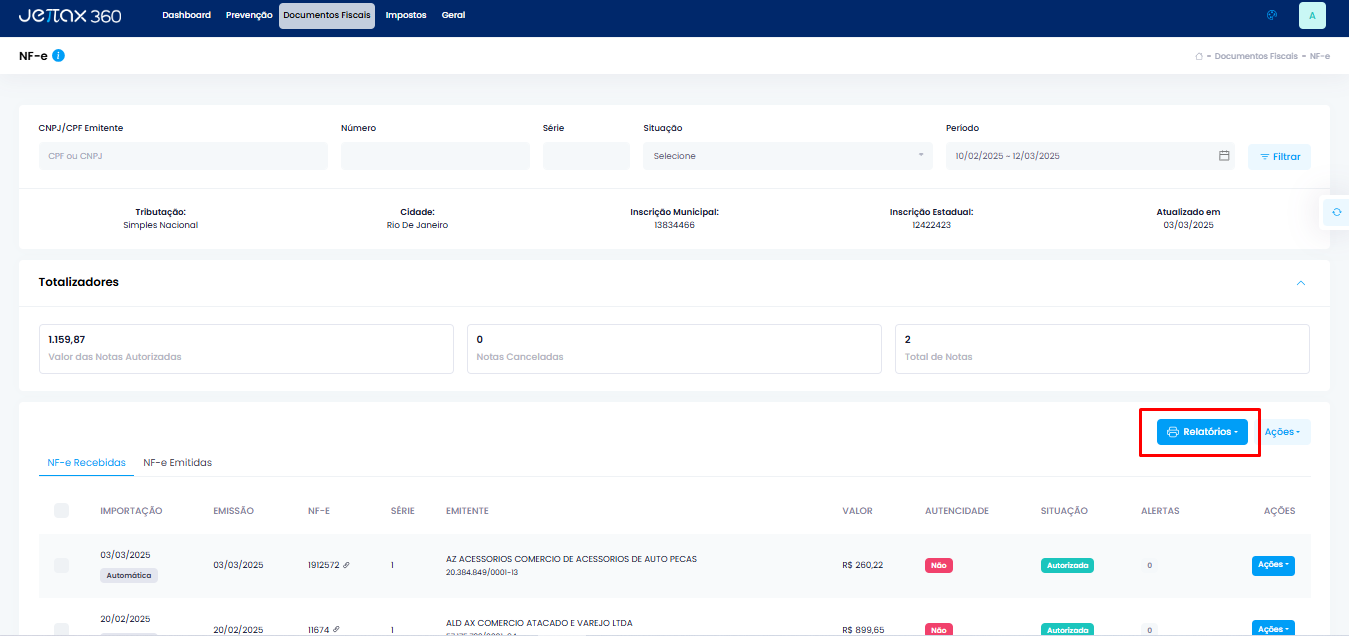Switch to the NF-e Emitidas tab
The width and height of the screenshot is (1349, 636).
178,463
